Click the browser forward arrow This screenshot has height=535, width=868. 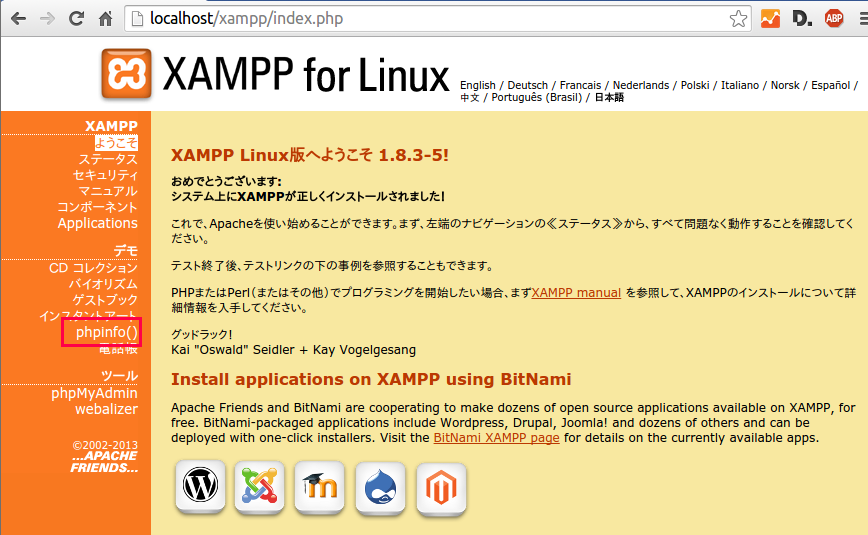pyautogui.click(x=48, y=19)
